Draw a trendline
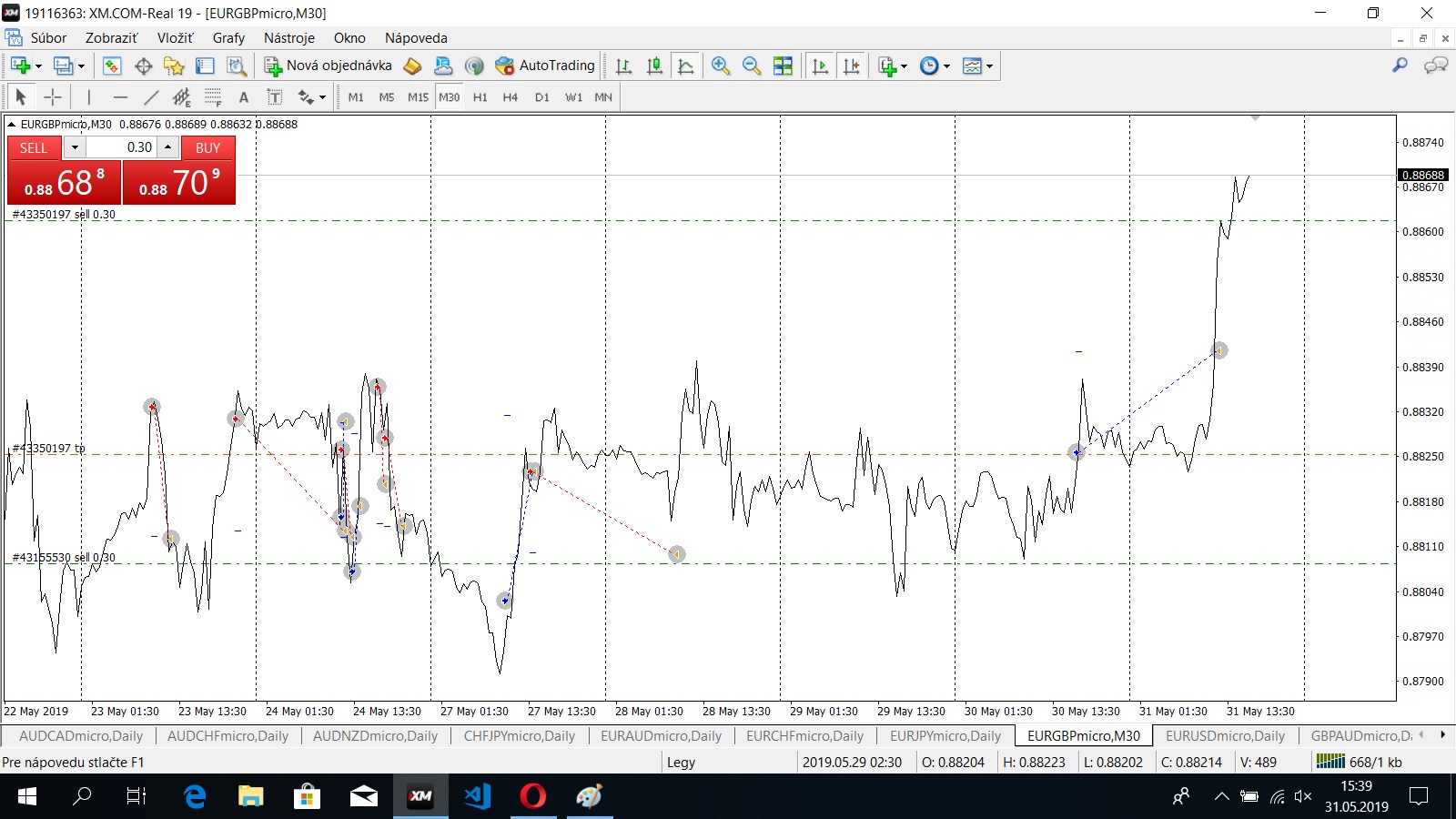 tap(151, 96)
